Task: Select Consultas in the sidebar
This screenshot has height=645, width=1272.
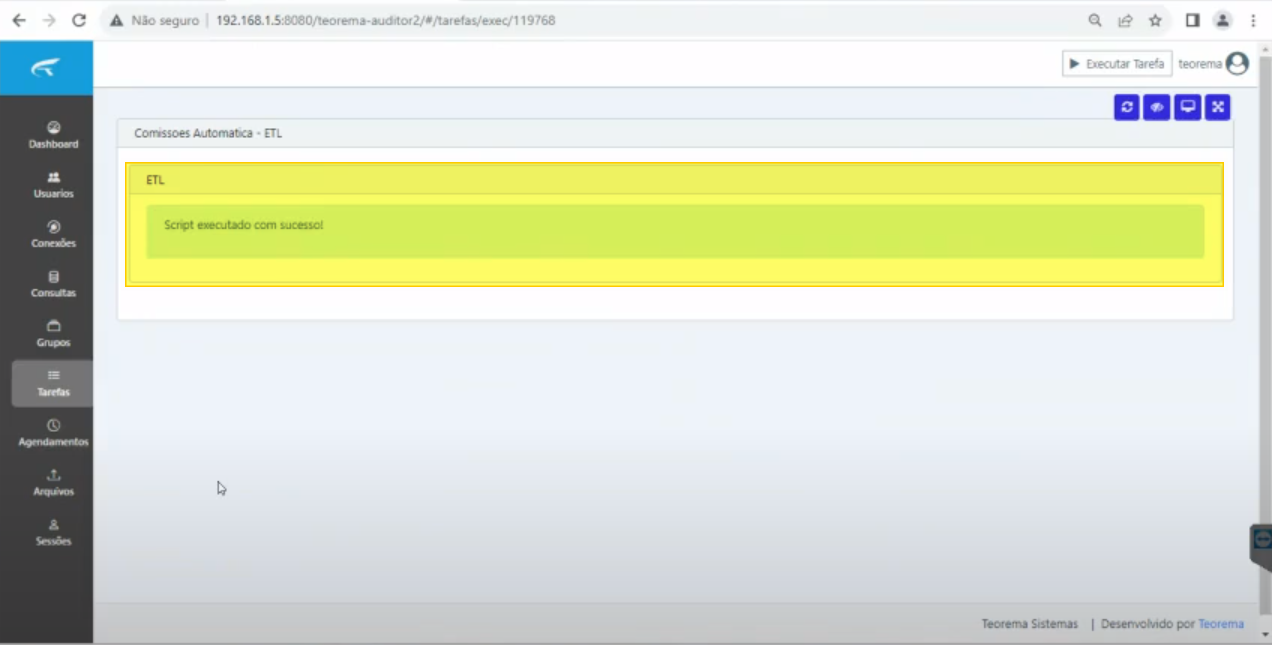Action: 53,284
